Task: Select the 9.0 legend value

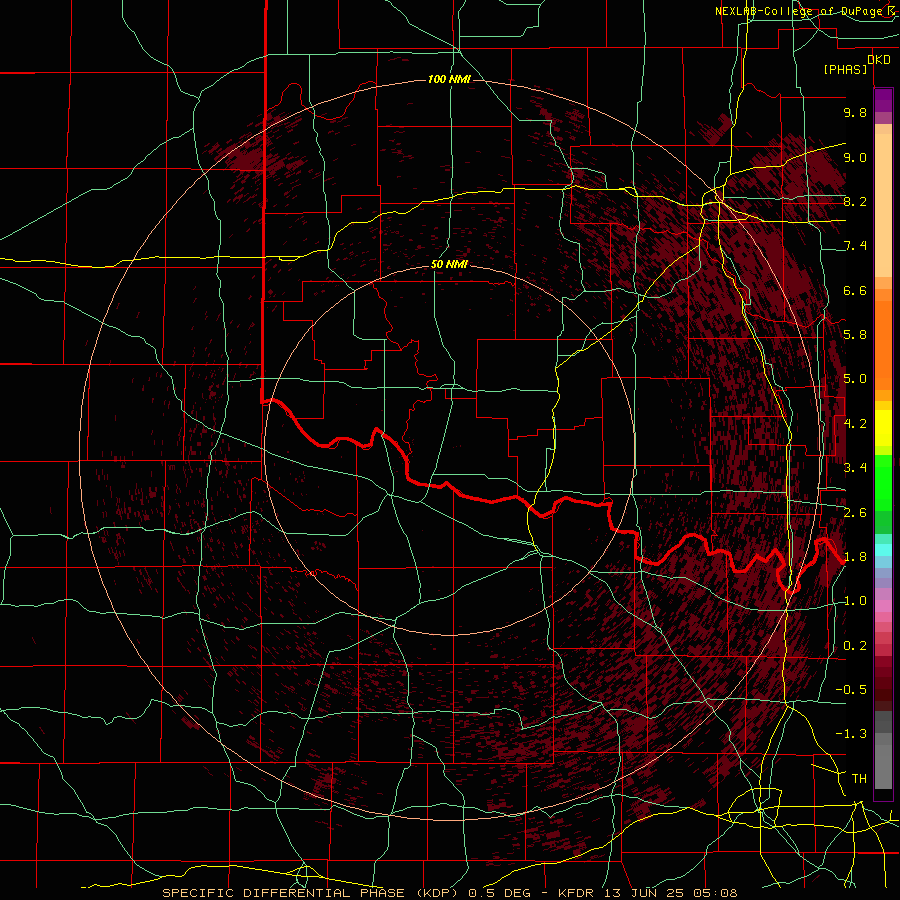Action: coord(855,157)
